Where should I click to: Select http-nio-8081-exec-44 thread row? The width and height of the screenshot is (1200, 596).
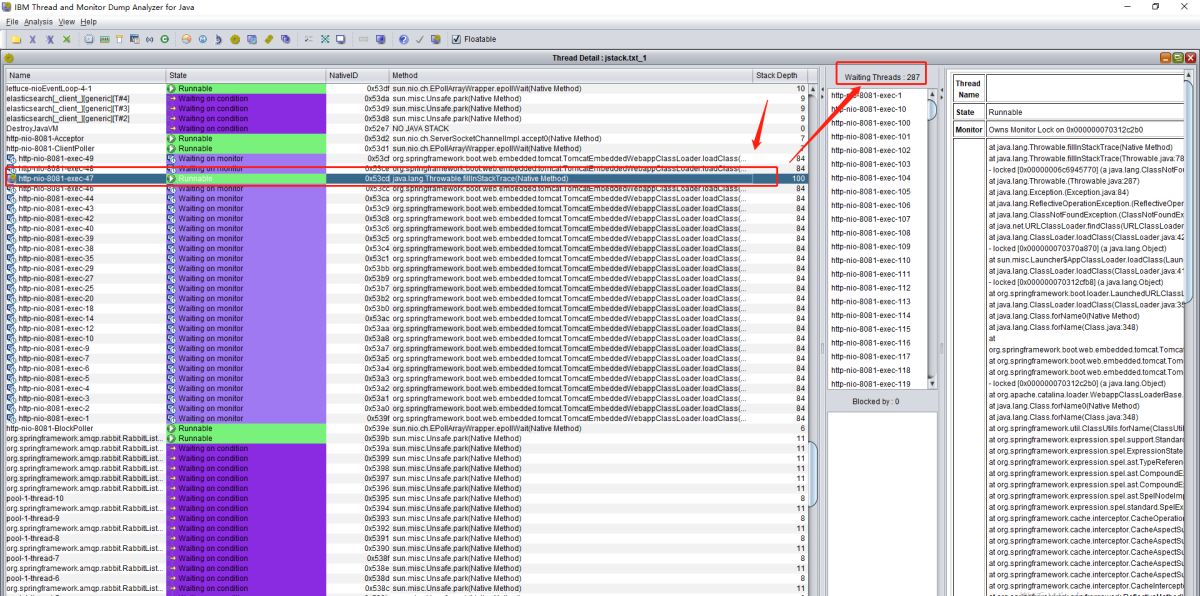[x=406, y=199]
